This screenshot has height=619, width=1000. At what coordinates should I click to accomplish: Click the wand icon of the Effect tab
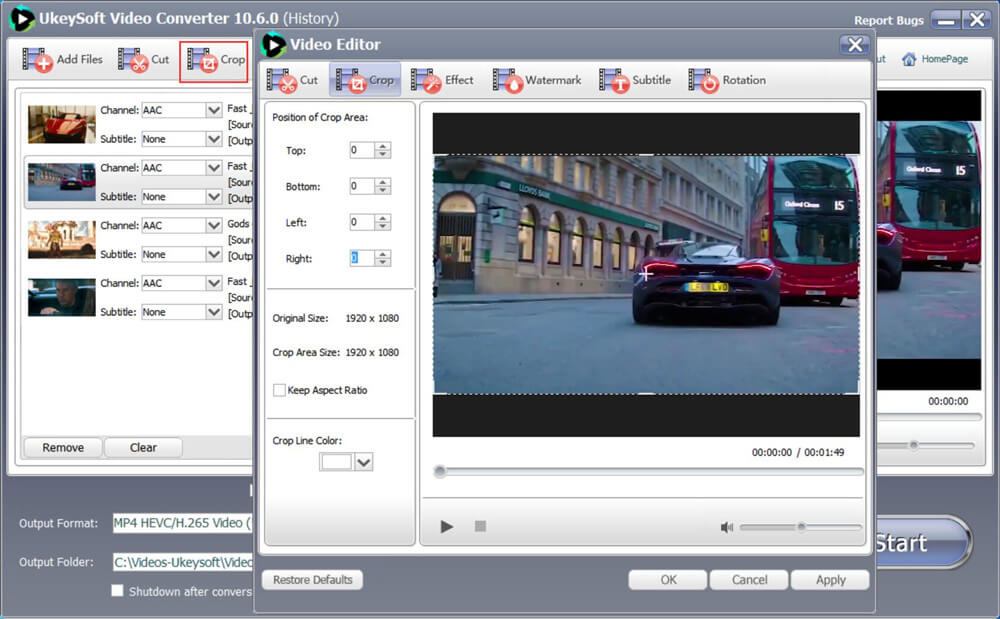tap(426, 80)
